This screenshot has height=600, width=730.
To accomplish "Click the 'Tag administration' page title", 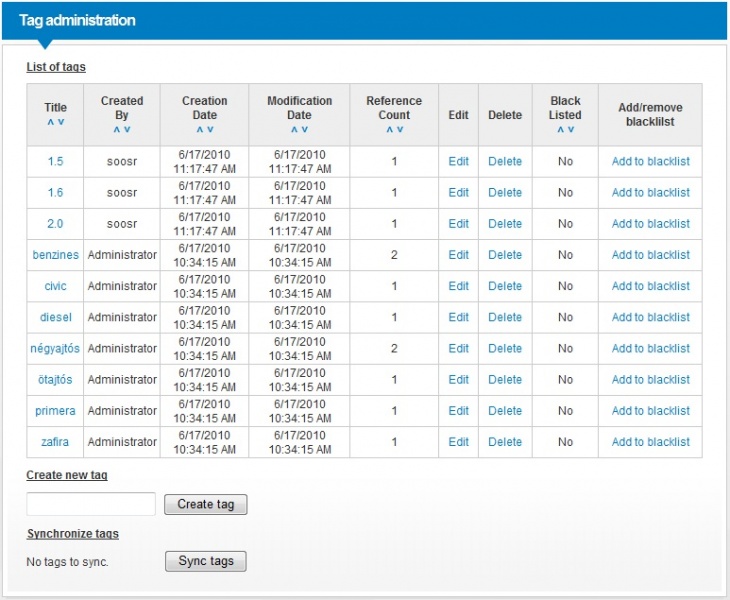I will (x=77, y=20).
